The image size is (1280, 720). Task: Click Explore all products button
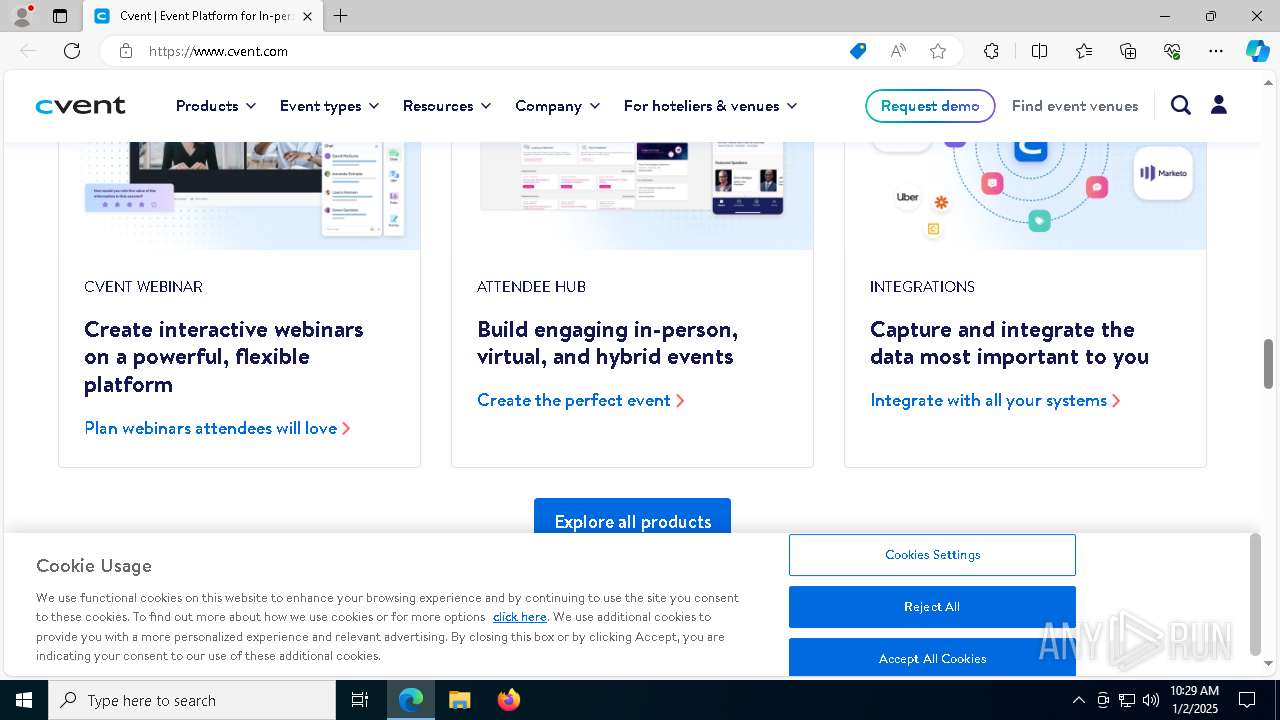pos(632,518)
